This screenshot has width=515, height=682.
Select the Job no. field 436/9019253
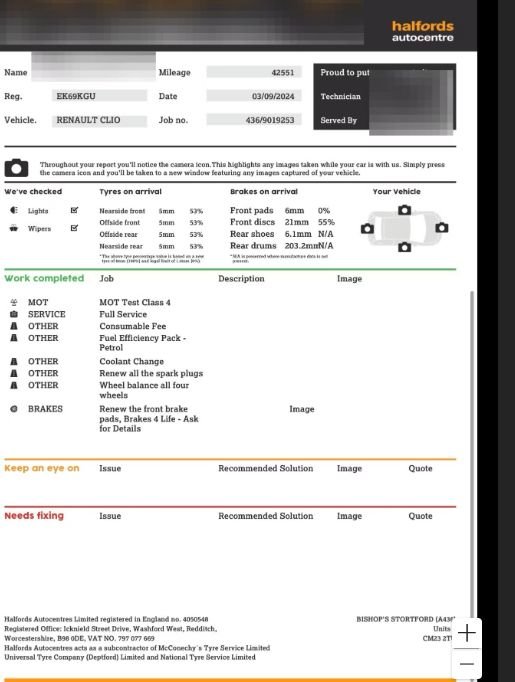254,120
